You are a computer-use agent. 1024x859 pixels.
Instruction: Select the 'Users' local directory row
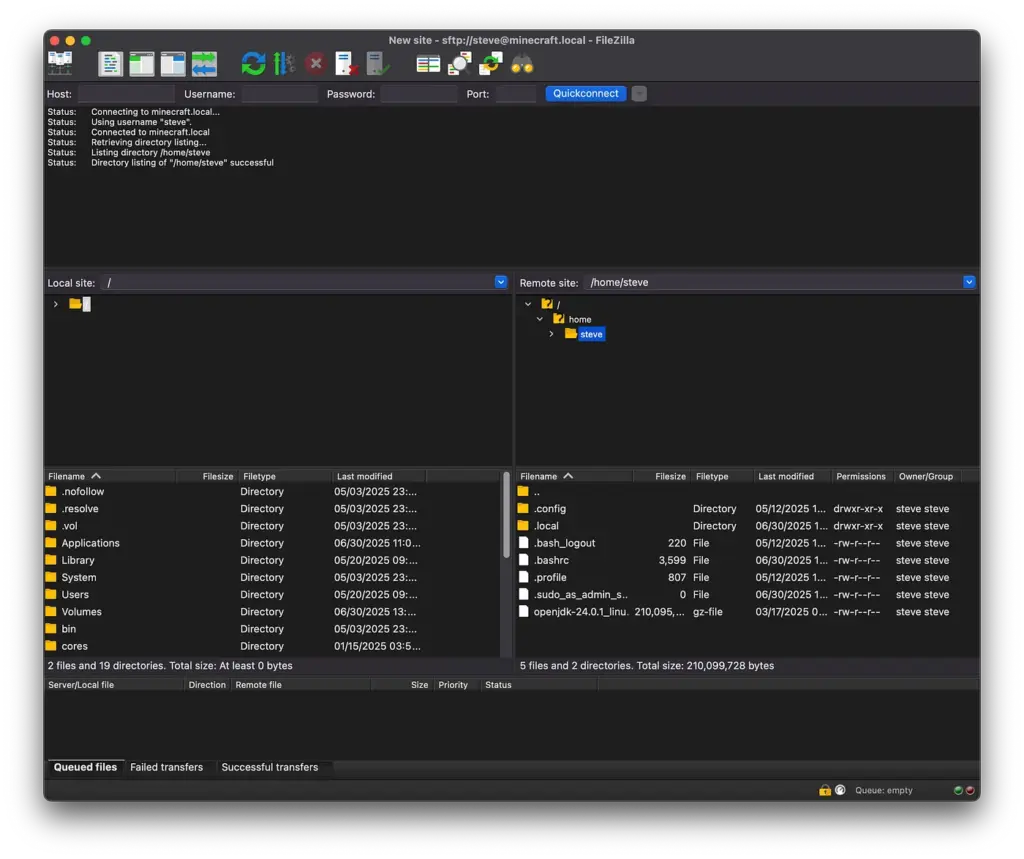click(x=272, y=594)
